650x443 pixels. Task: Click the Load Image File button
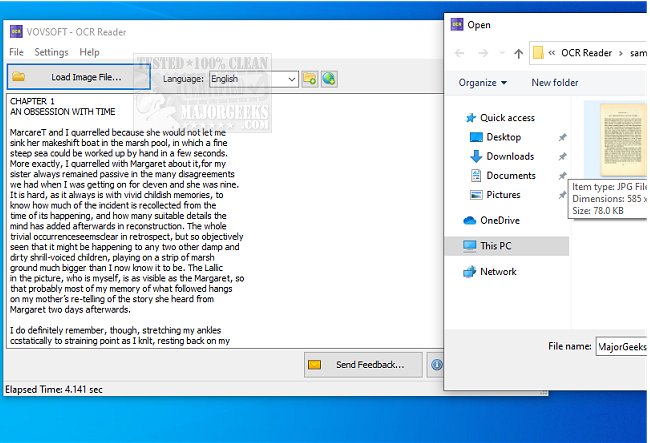[79, 77]
